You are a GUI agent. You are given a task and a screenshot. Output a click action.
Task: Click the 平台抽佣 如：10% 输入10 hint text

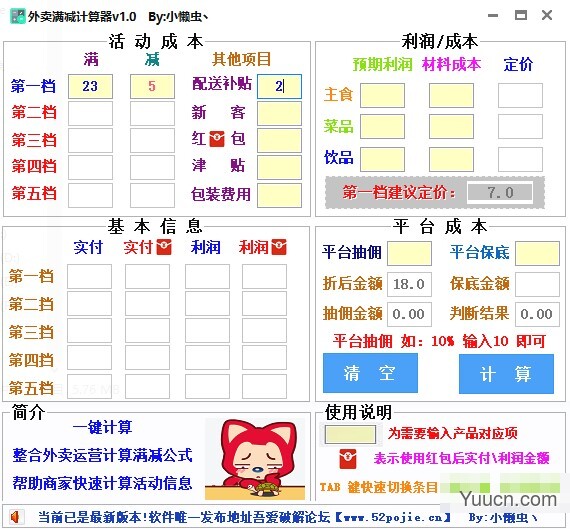click(439, 341)
